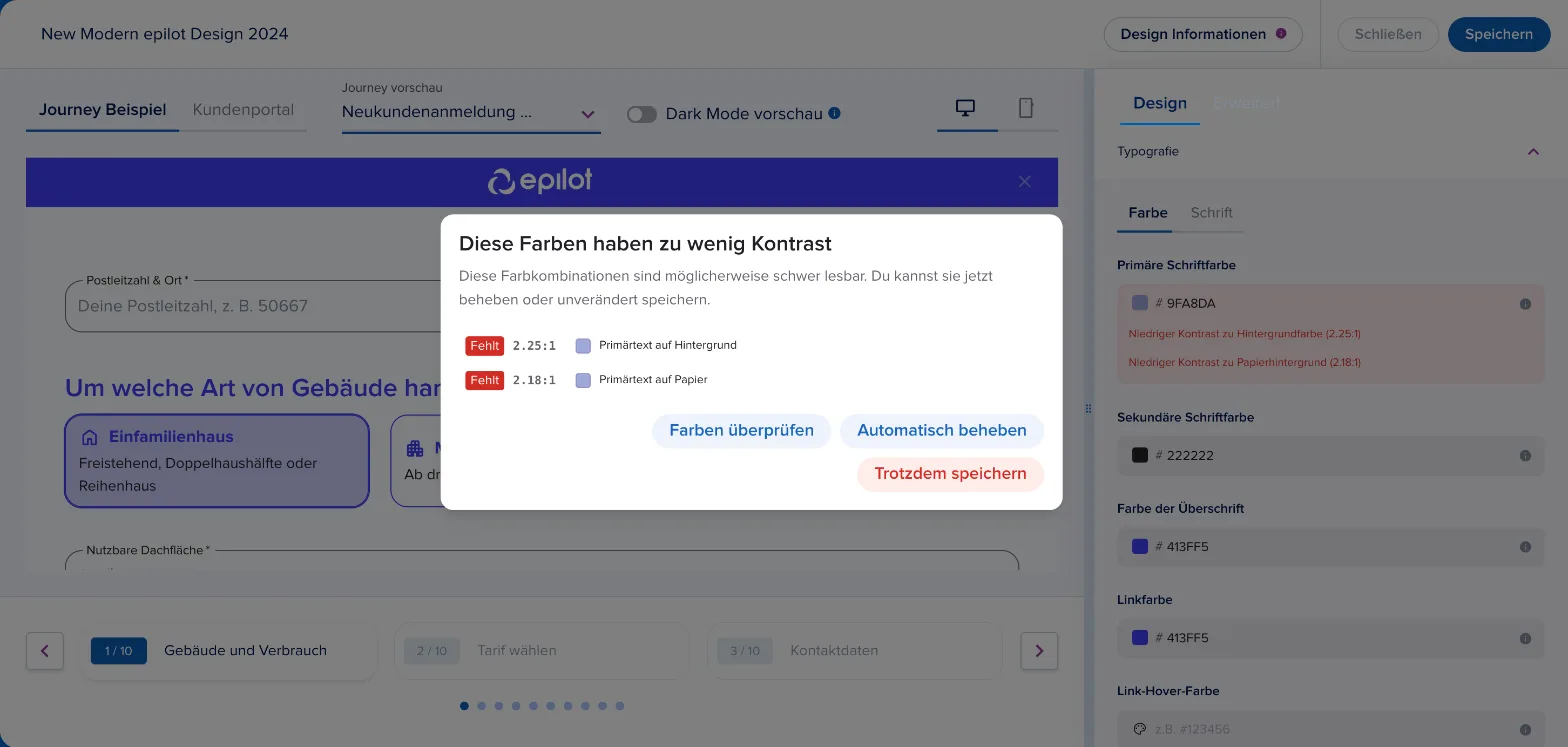Go to next step with right arrow

click(1039, 651)
